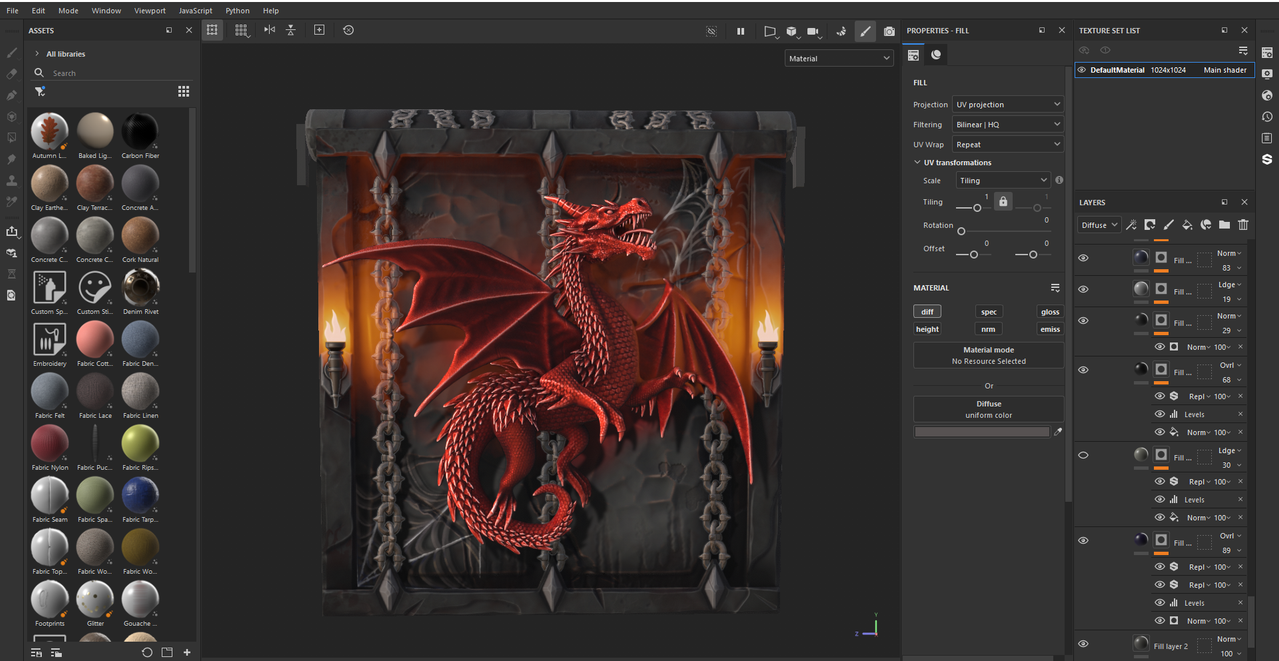
Task: Toggle the symmetry mirror tool in the toolbar
Action: pos(269,30)
